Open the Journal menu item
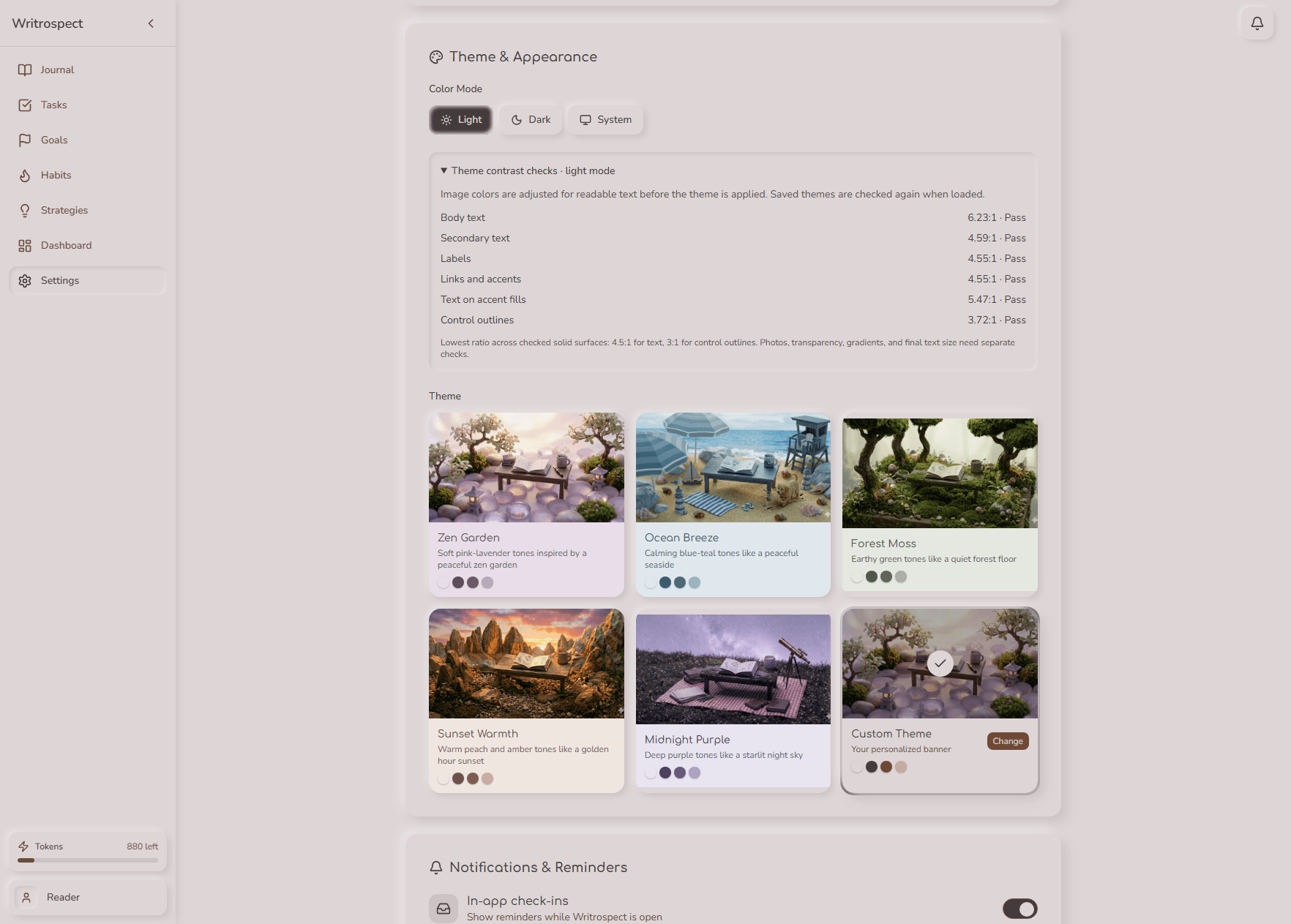The width and height of the screenshot is (1291, 924). tap(88, 70)
